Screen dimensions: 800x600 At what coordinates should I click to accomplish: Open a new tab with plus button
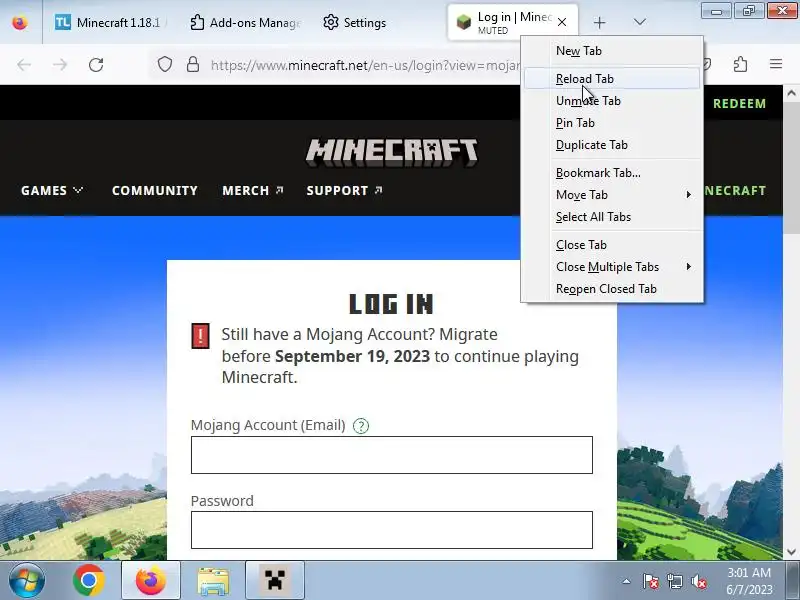(x=599, y=22)
